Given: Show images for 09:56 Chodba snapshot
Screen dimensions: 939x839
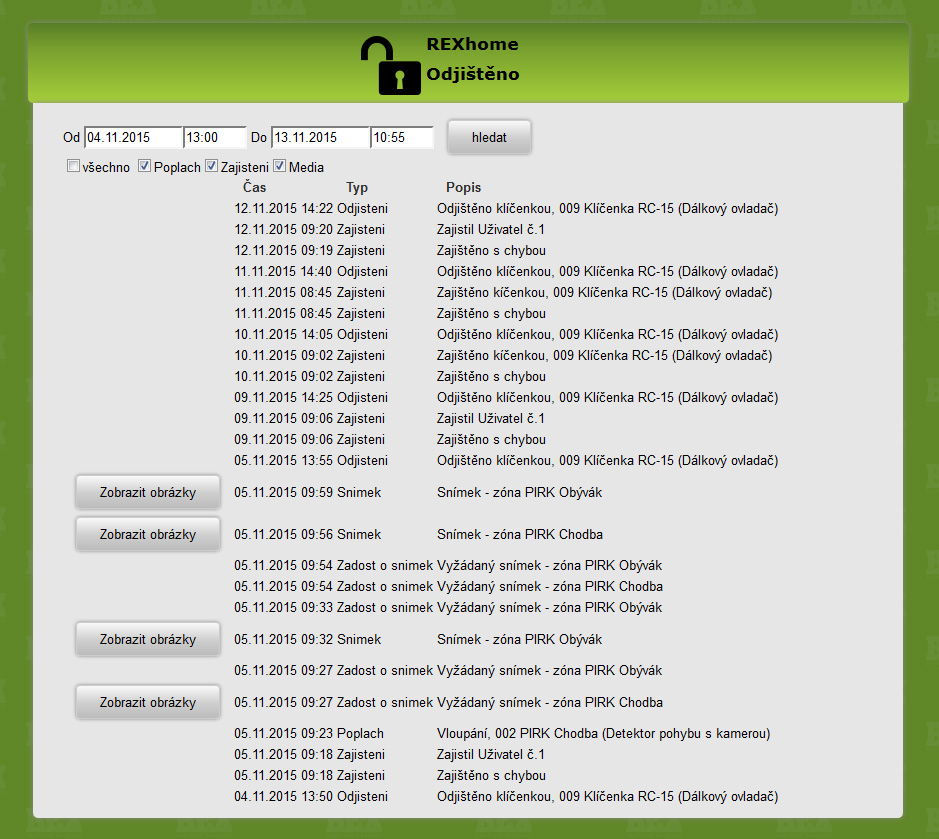Looking at the screenshot, I should pyautogui.click(x=148, y=534).
